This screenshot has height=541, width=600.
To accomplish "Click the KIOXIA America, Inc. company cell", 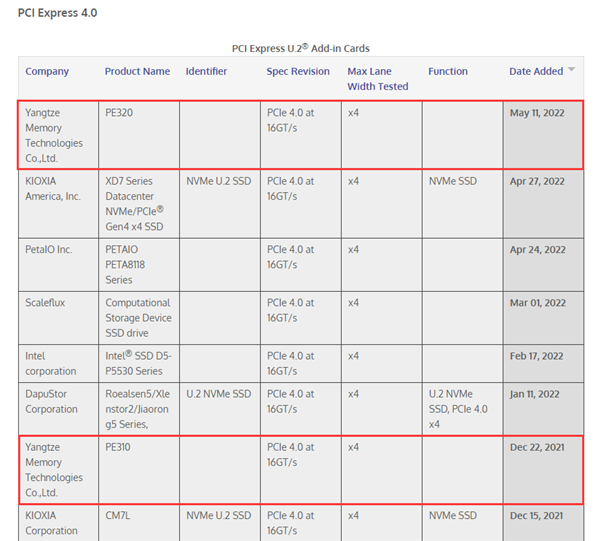I will 53,188.
